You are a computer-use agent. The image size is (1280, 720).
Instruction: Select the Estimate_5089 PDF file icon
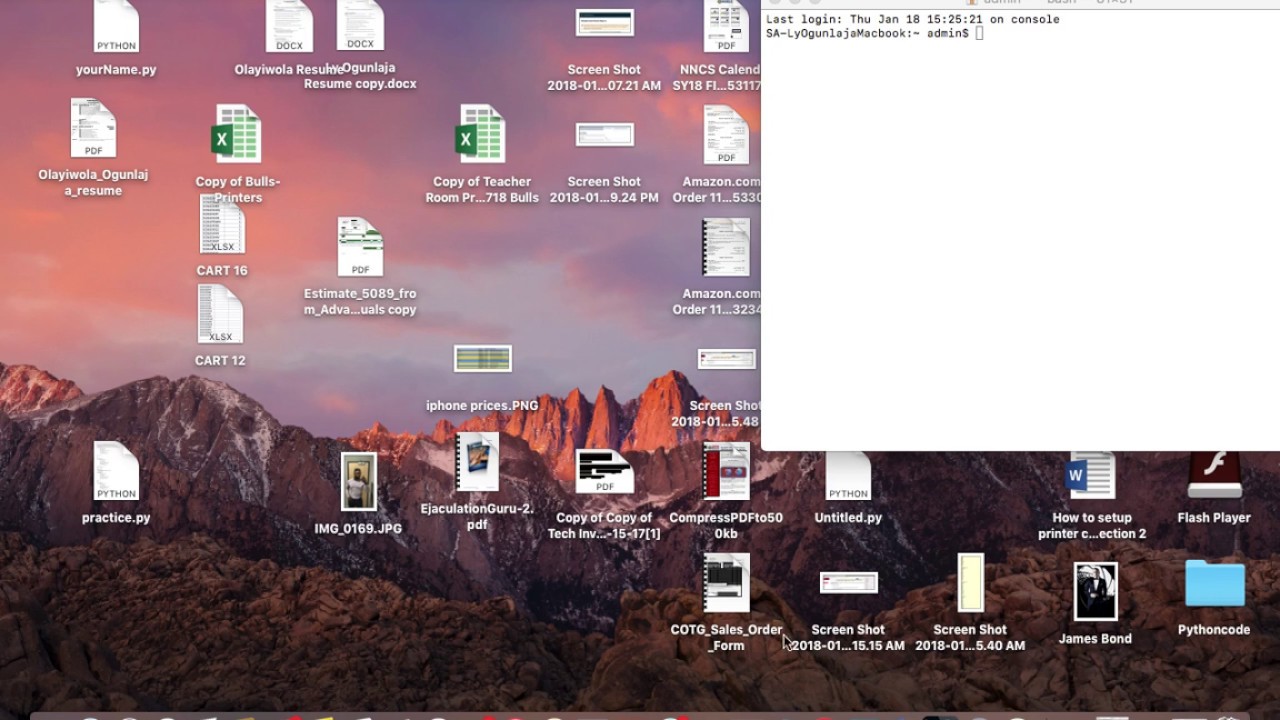point(360,247)
